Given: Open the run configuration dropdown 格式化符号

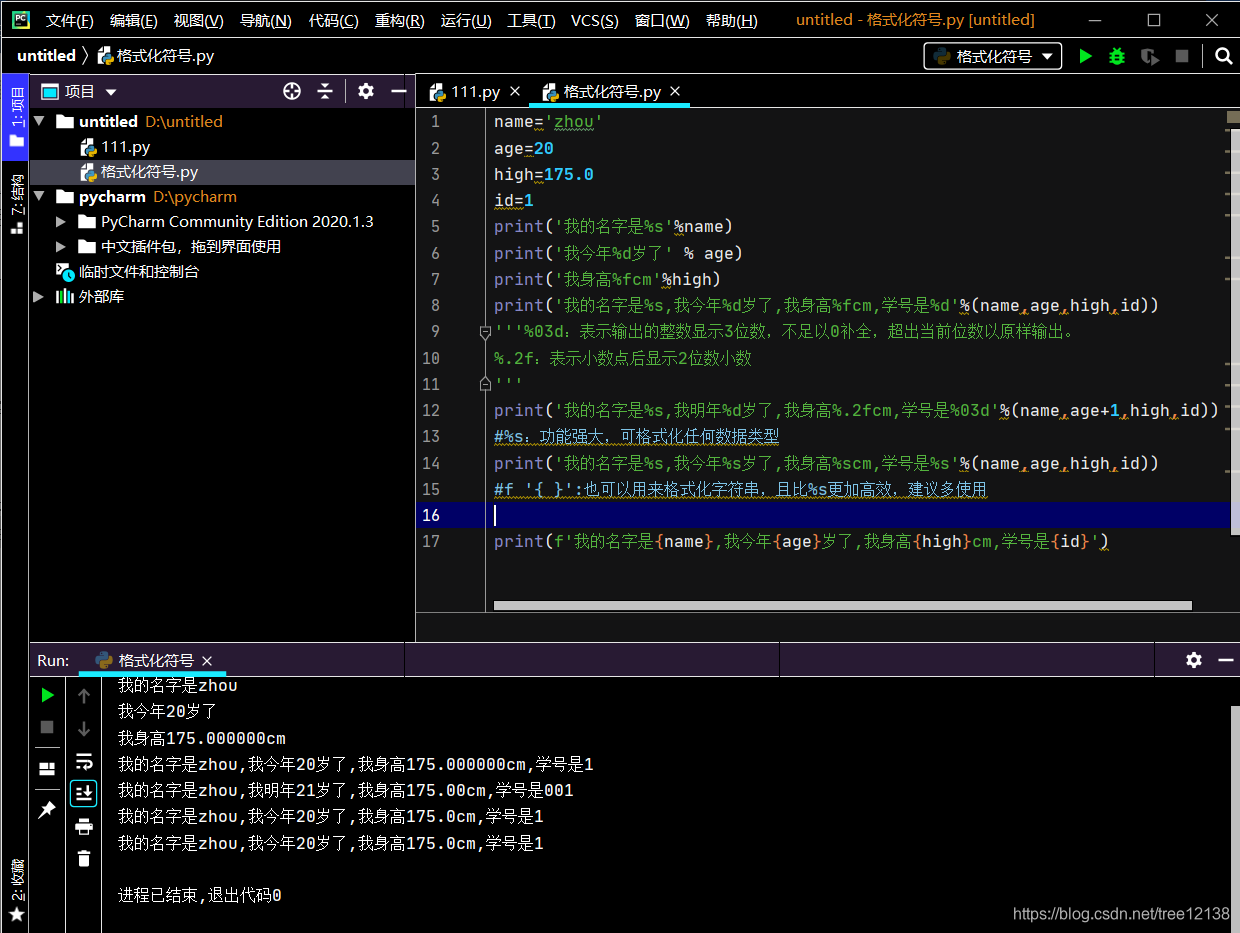Looking at the screenshot, I should (992, 56).
